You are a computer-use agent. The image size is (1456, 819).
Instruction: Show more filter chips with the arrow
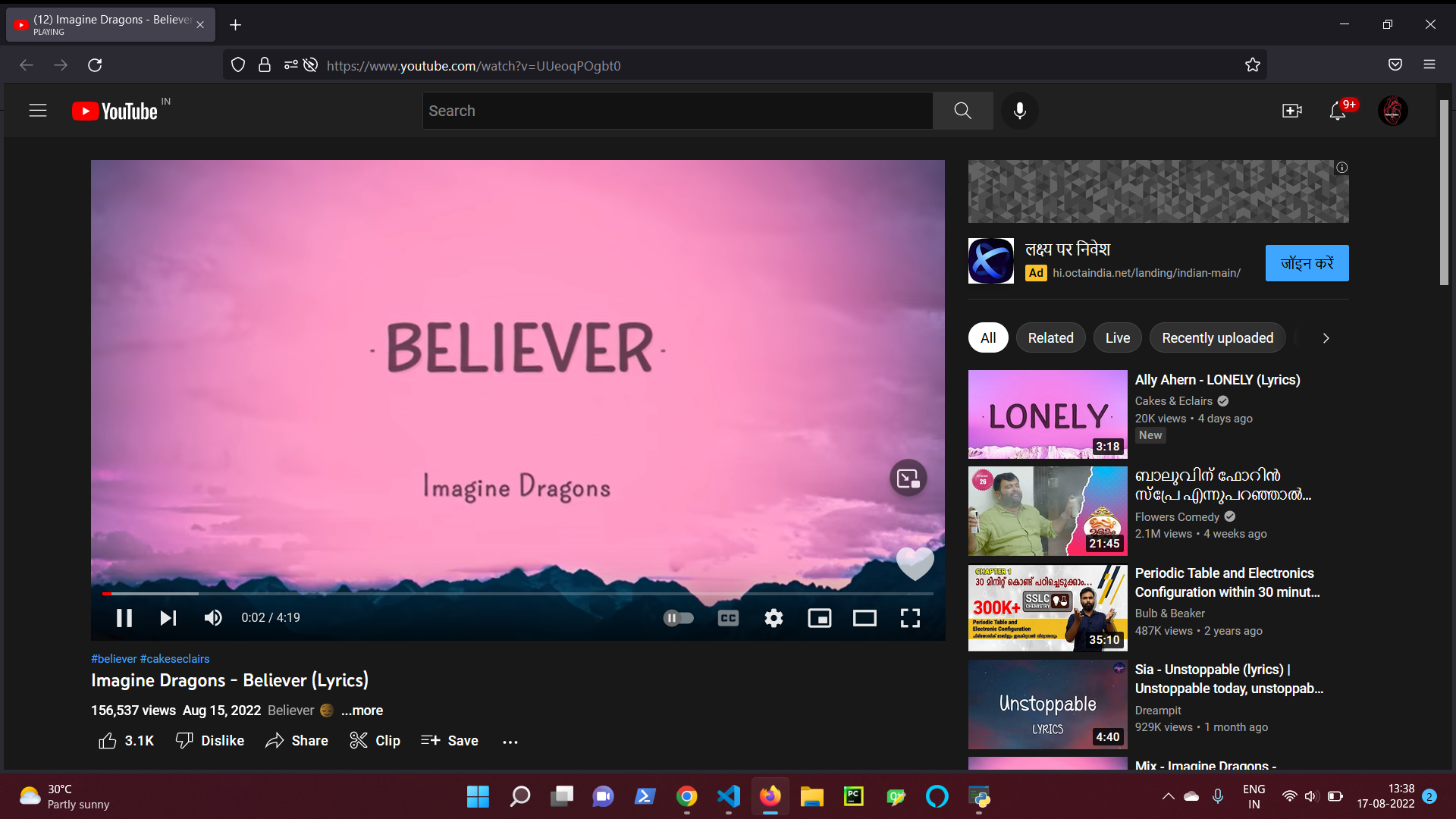click(1326, 338)
